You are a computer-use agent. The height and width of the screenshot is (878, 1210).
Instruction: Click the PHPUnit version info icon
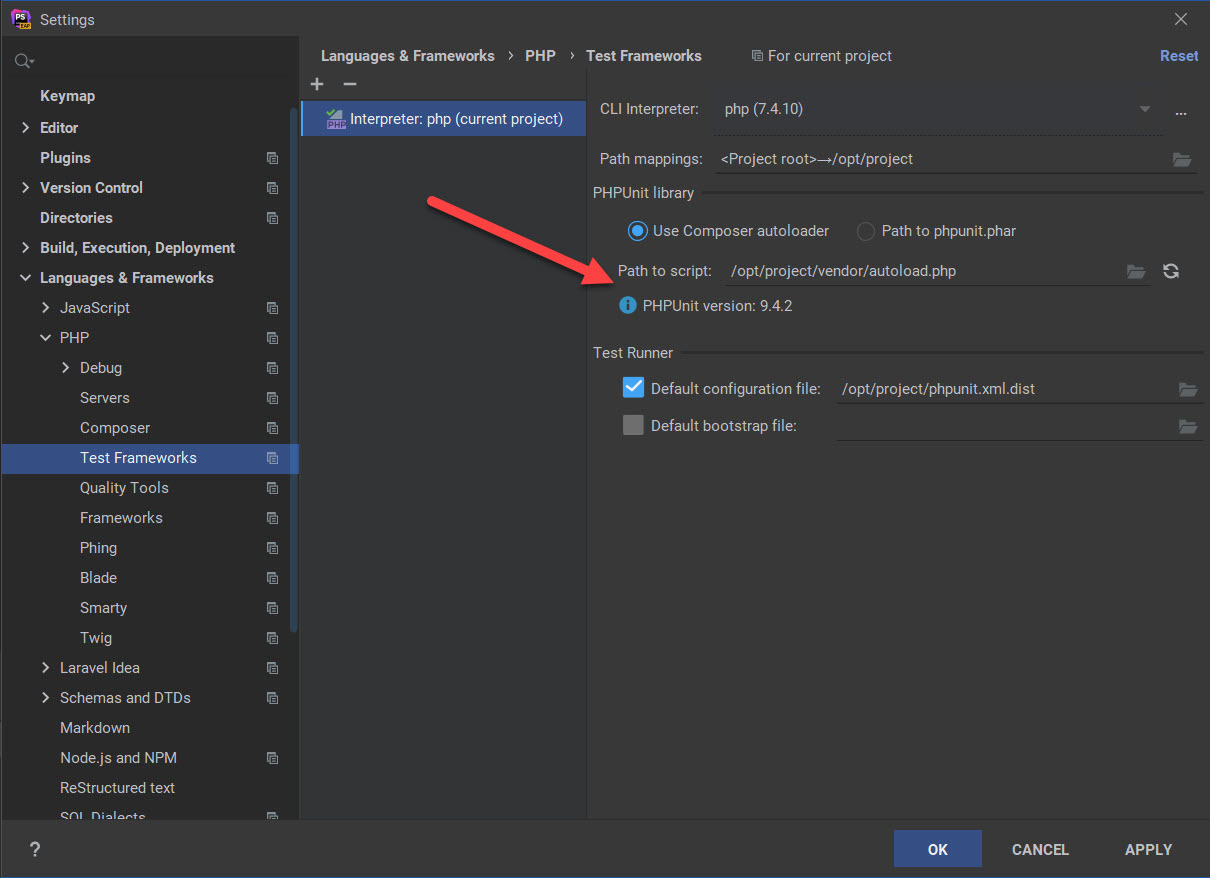coord(627,305)
